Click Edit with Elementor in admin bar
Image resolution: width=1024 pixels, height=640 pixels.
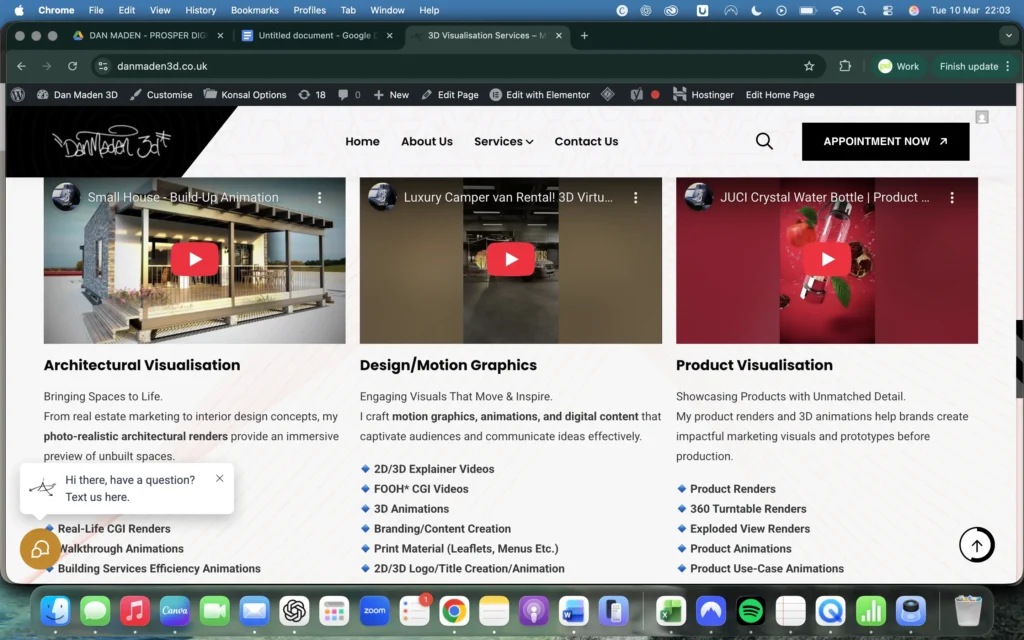(x=539, y=95)
